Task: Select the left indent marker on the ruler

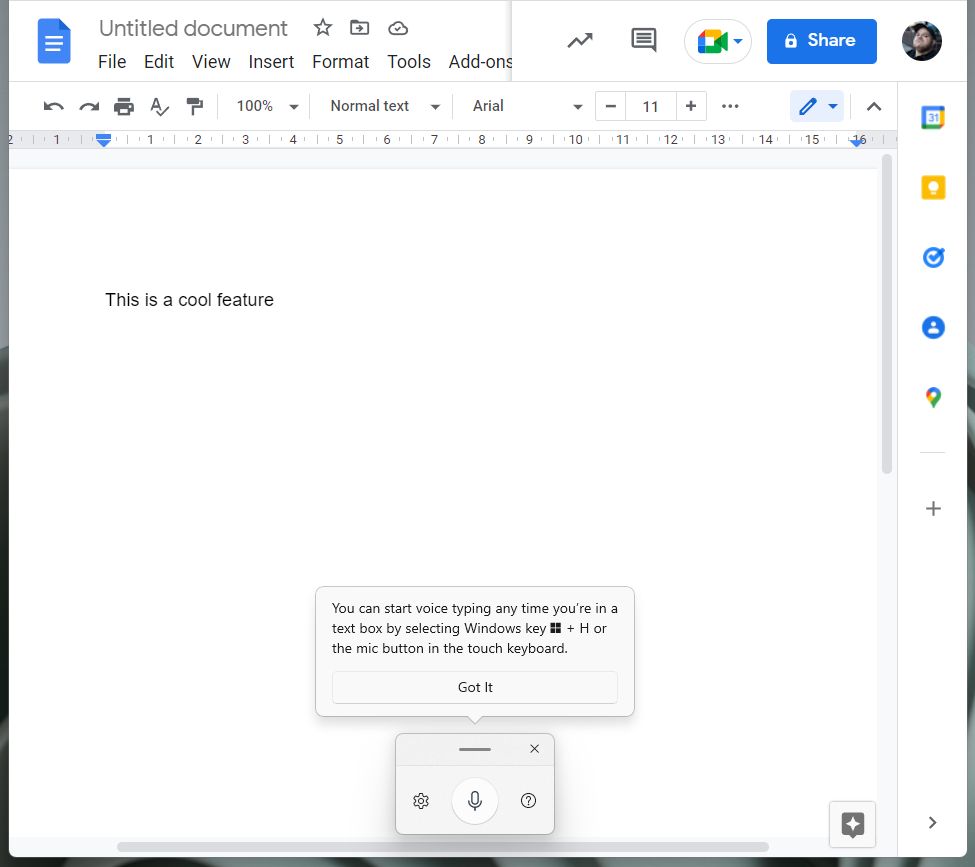Action: pyautogui.click(x=103, y=144)
